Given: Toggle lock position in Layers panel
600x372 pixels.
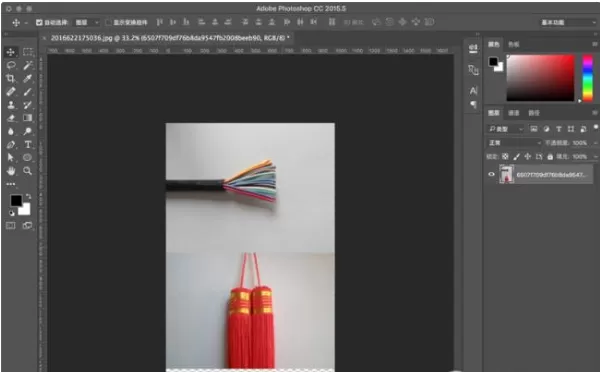Looking at the screenshot, I should pos(528,157).
